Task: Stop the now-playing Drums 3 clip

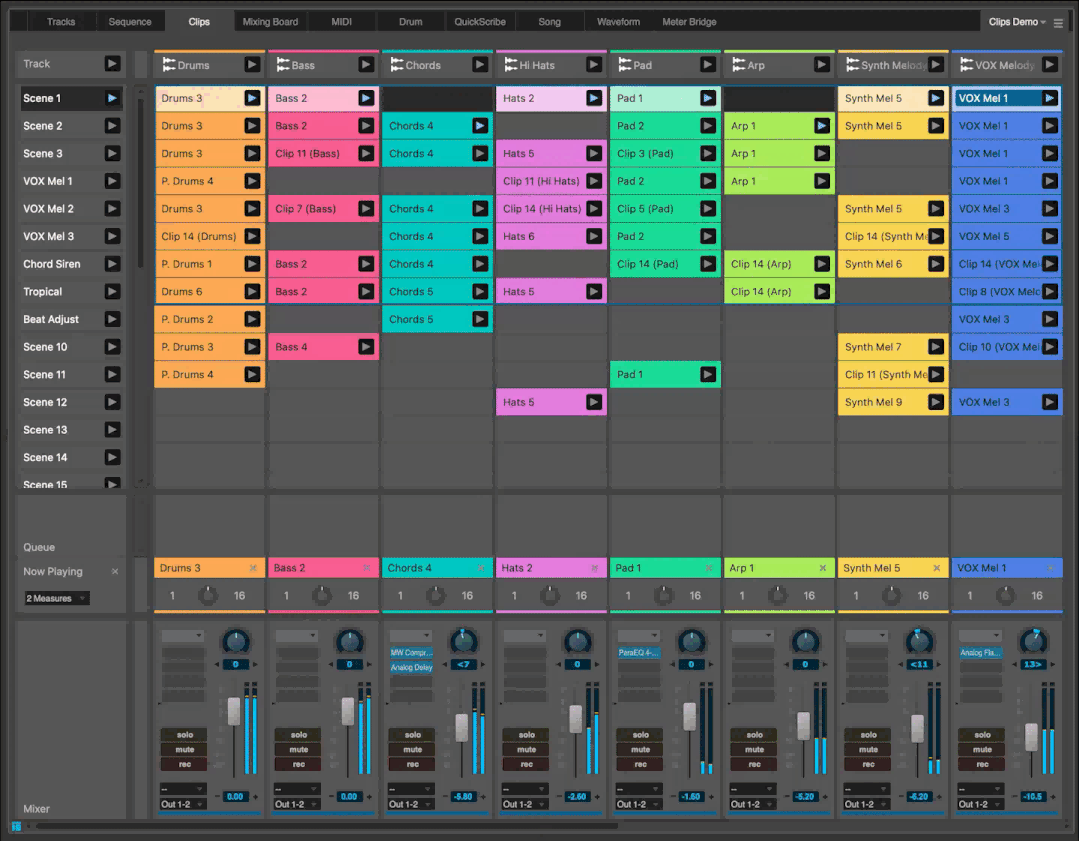Action: pos(253,568)
